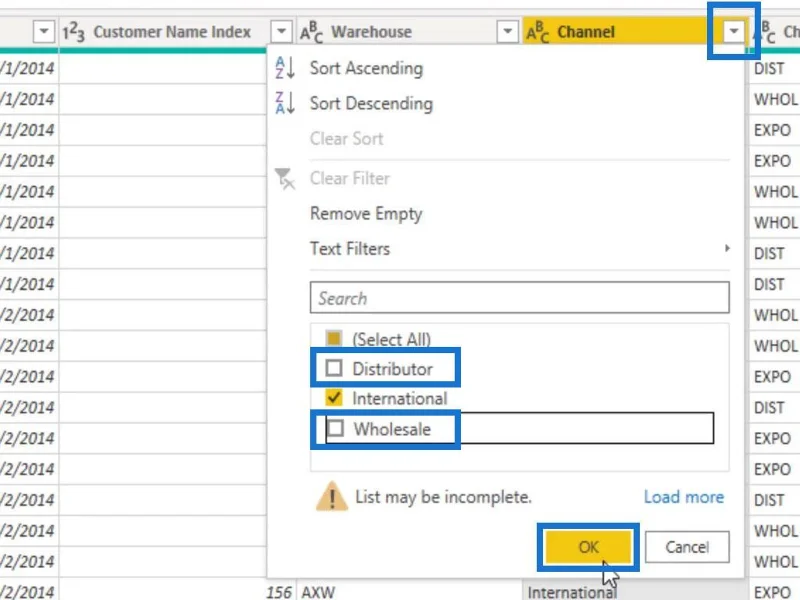Viewport: 800px width, 600px height.
Task: Click the Cancel button
Action: [x=687, y=547]
